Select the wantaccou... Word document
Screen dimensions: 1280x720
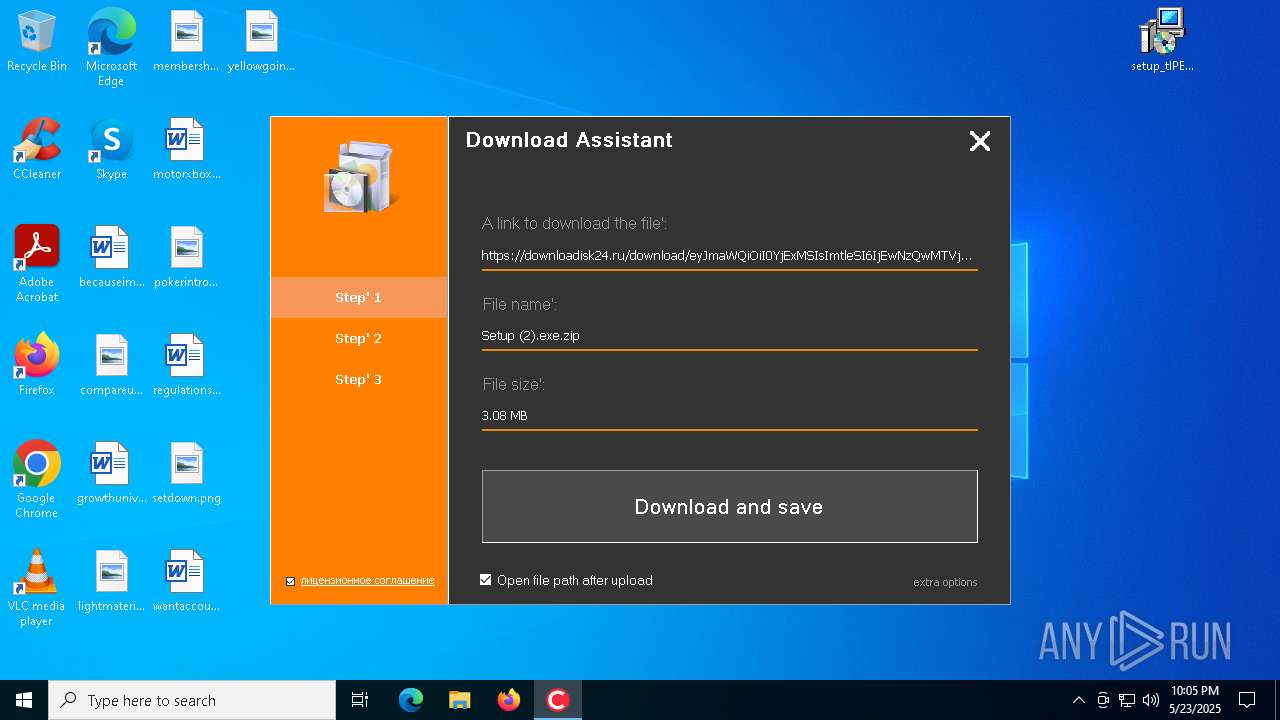click(x=186, y=581)
